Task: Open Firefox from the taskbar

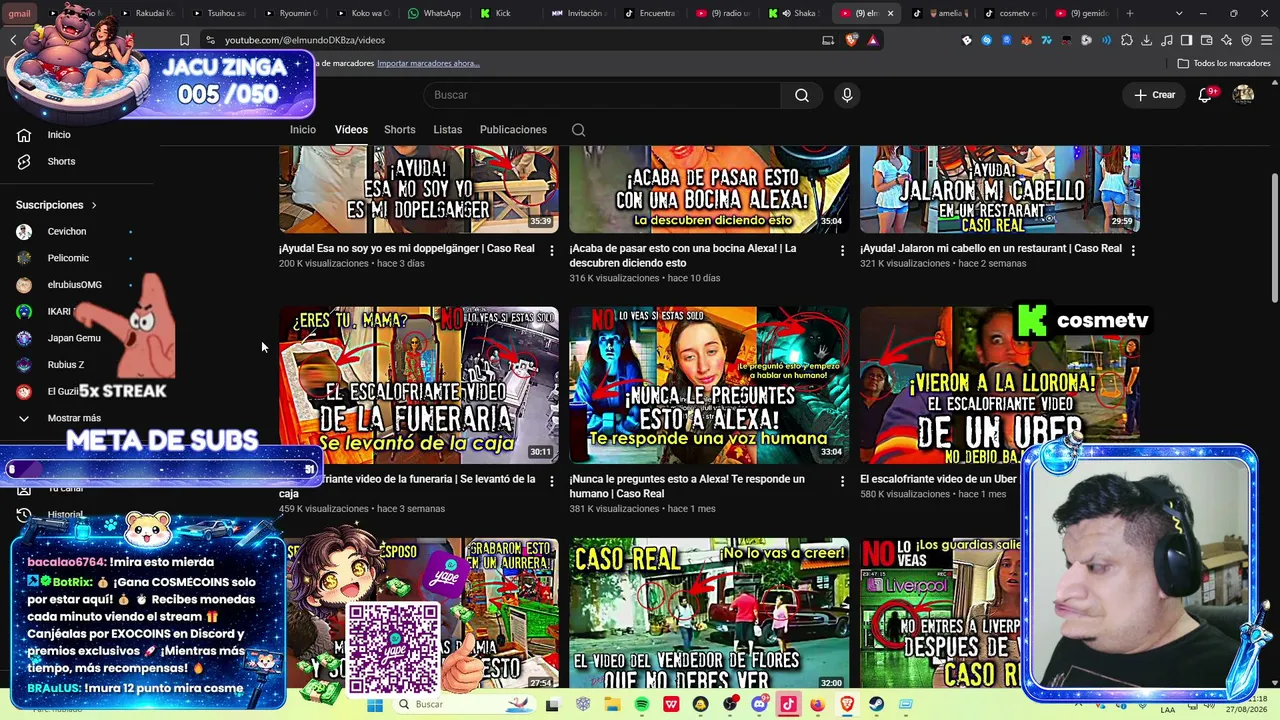Action: tap(817, 705)
